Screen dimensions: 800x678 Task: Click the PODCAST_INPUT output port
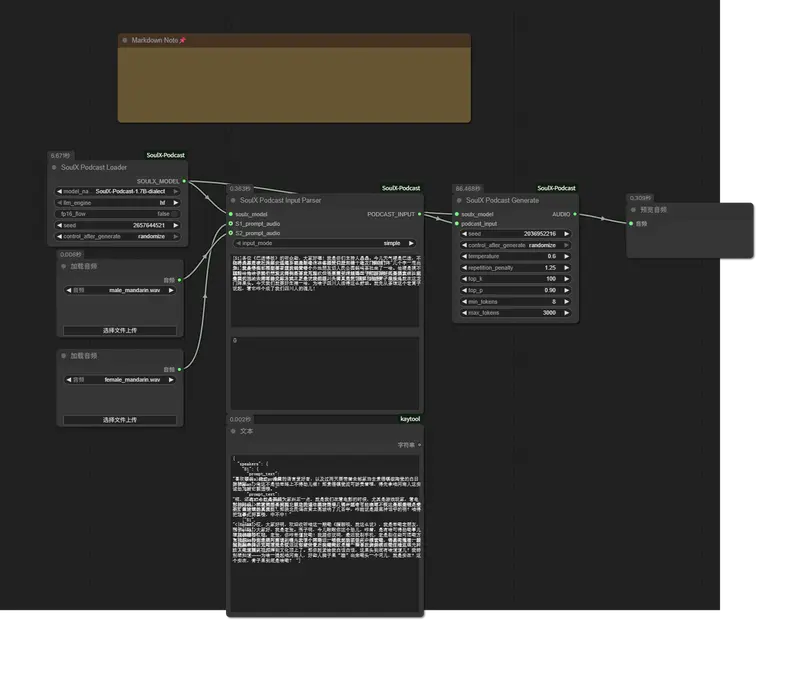(x=420, y=214)
